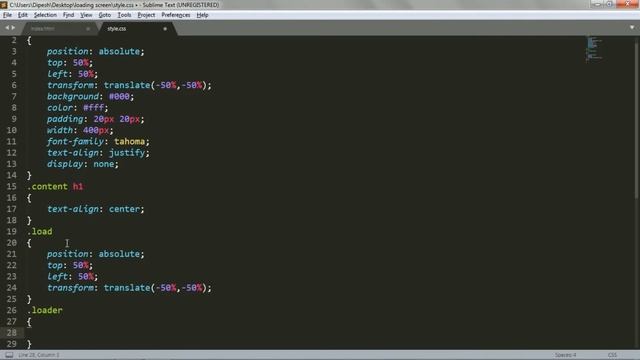This screenshot has height=360, width=640.
Task: Open the Edit menu
Action: (22, 15)
